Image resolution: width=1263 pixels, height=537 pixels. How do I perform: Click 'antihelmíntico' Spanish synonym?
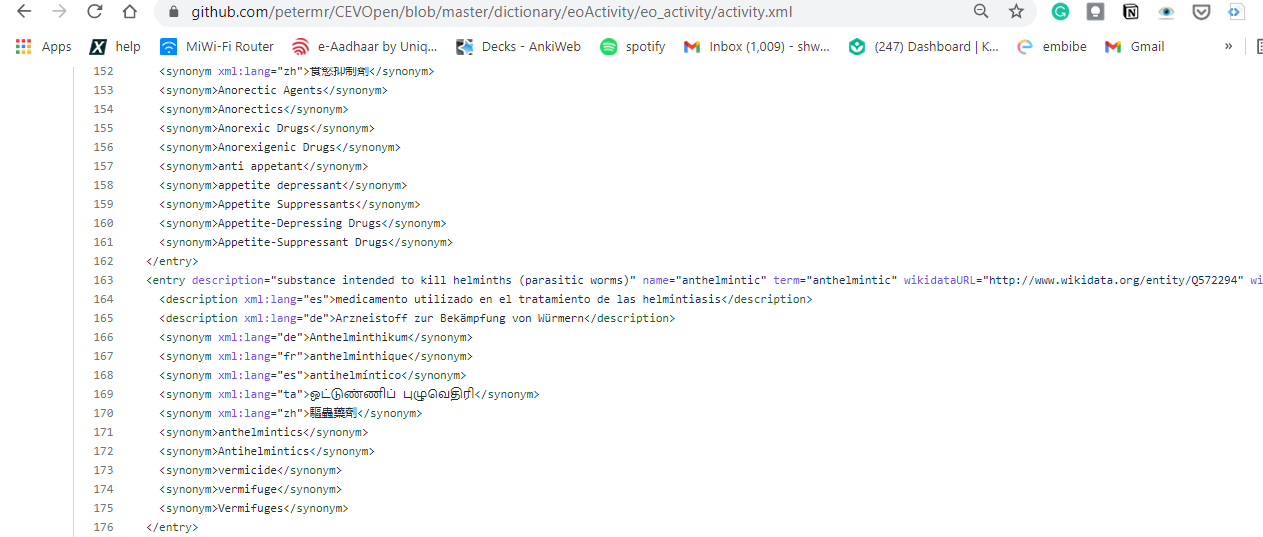click(356, 376)
